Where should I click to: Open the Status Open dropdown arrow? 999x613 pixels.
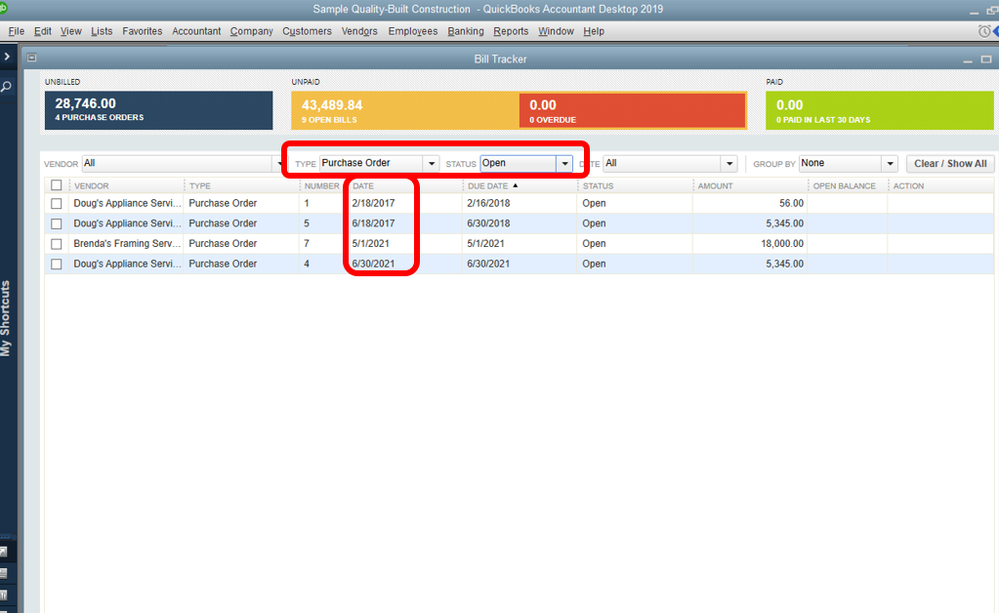click(x=564, y=164)
